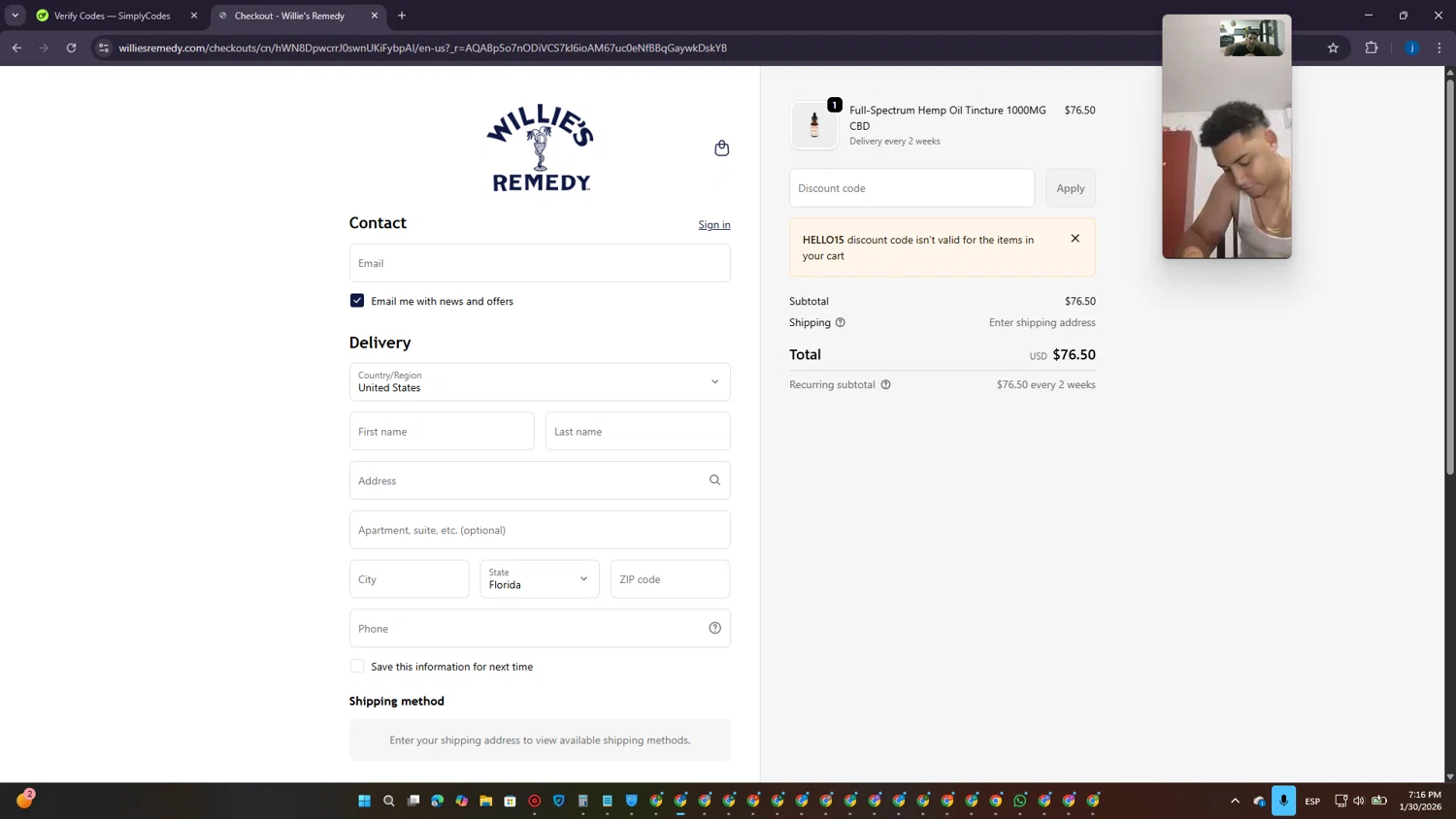This screenshot has width=1456, height=819.
Task: Close the Verify Codes — SimplyCodes tab
Action: (x=193, y=16)
